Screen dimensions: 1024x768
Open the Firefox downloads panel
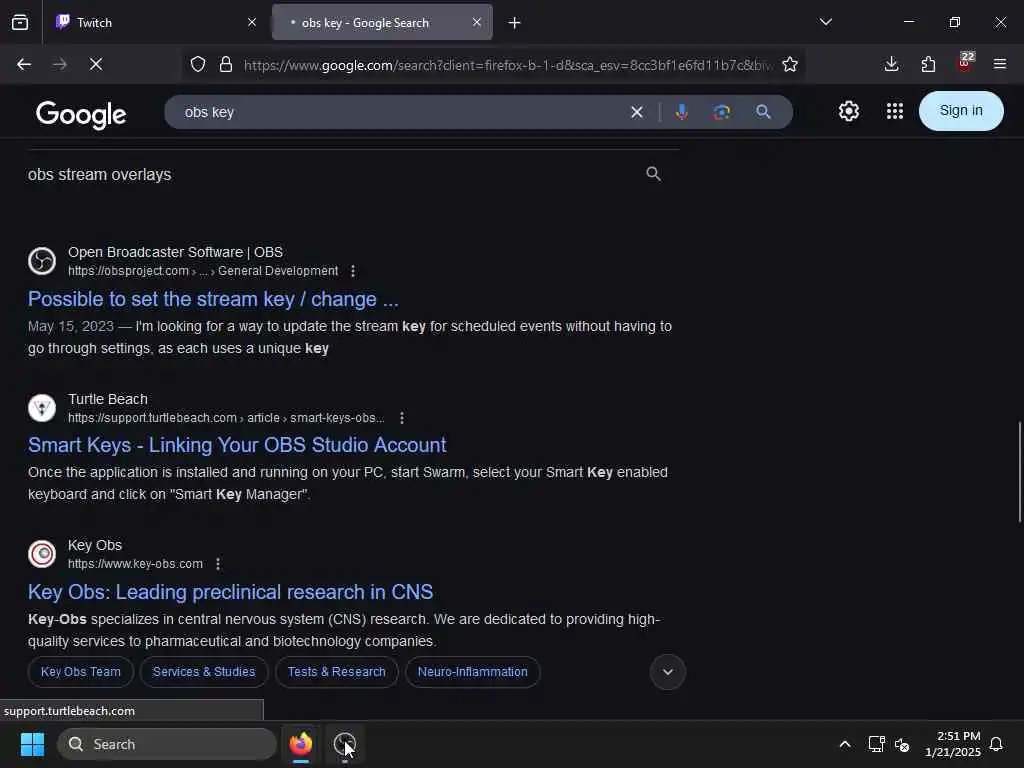point(891,64)
